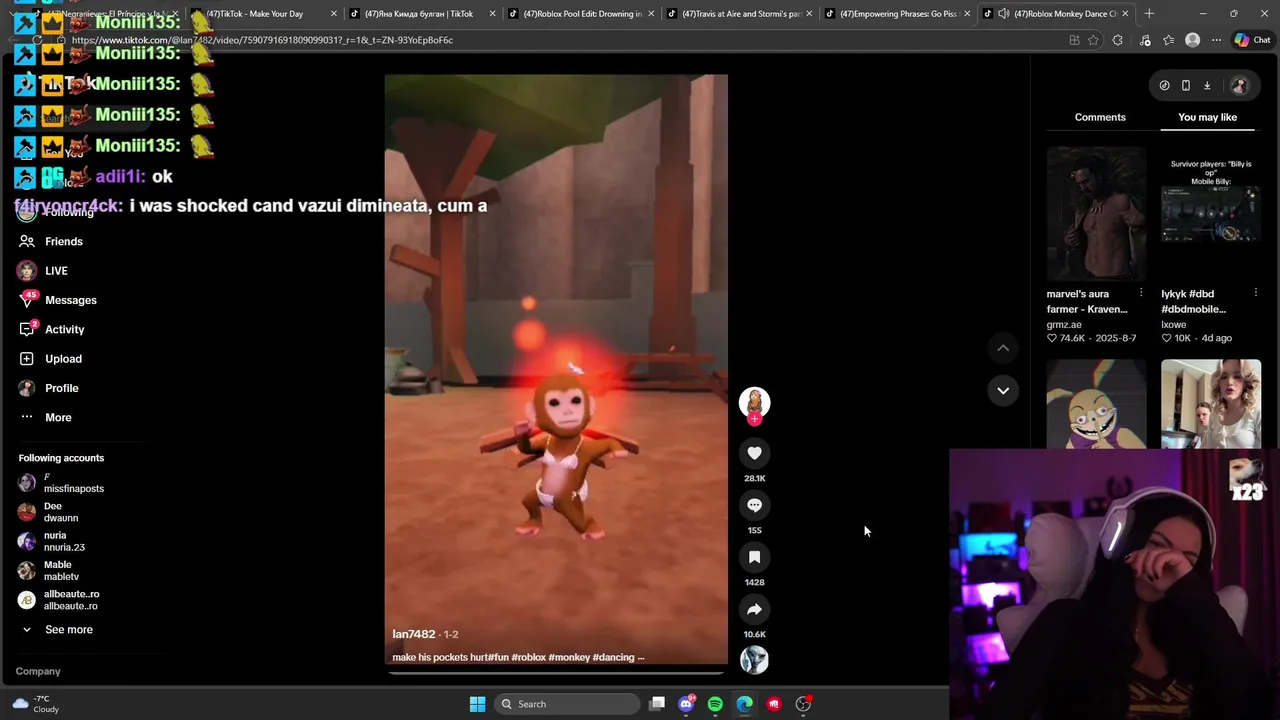The height and width of the screenshot is (720, 1280).
Task: Open a new browser tab with plus
Action: [1149, 14]
